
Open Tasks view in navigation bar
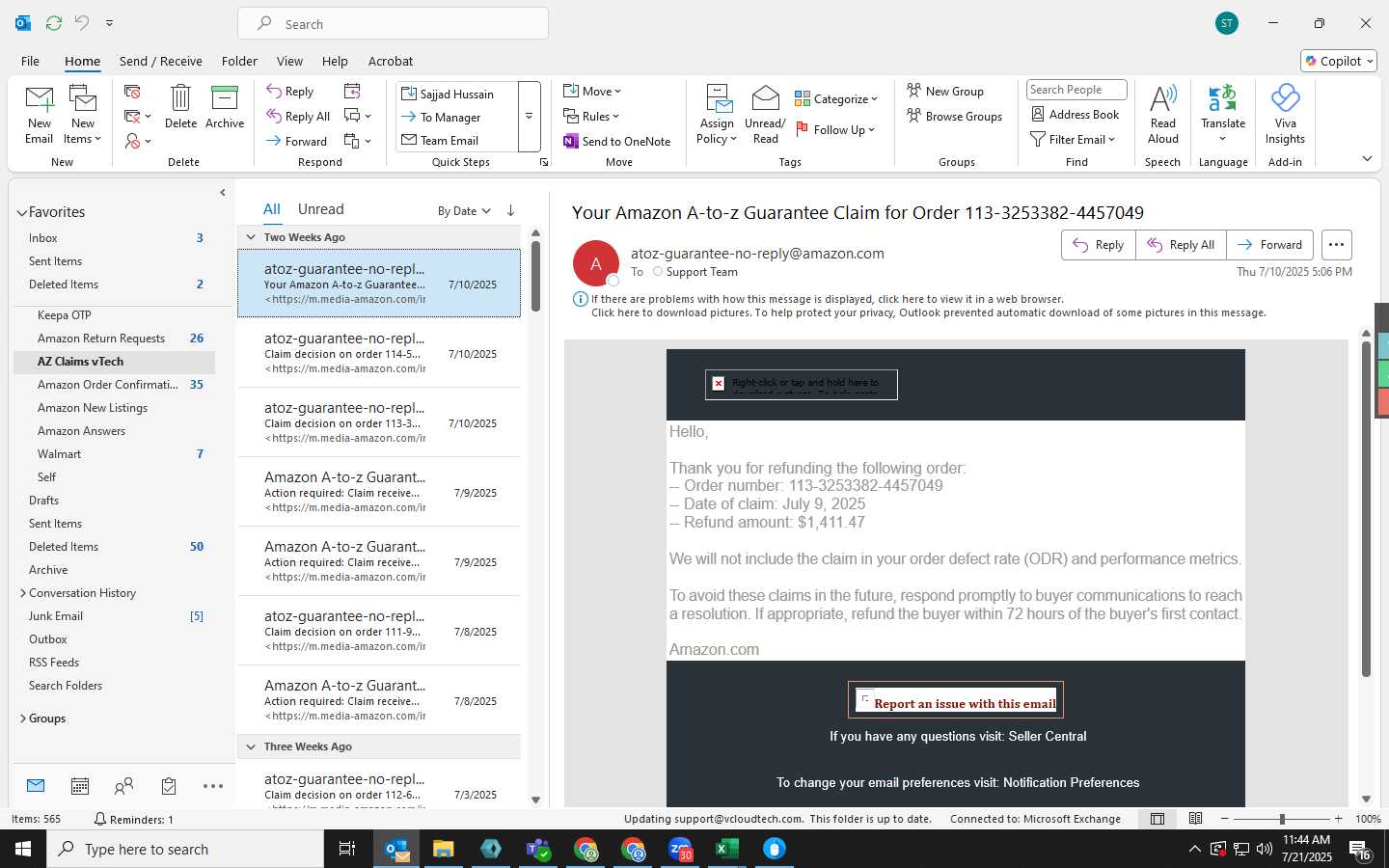coord(169,786)
